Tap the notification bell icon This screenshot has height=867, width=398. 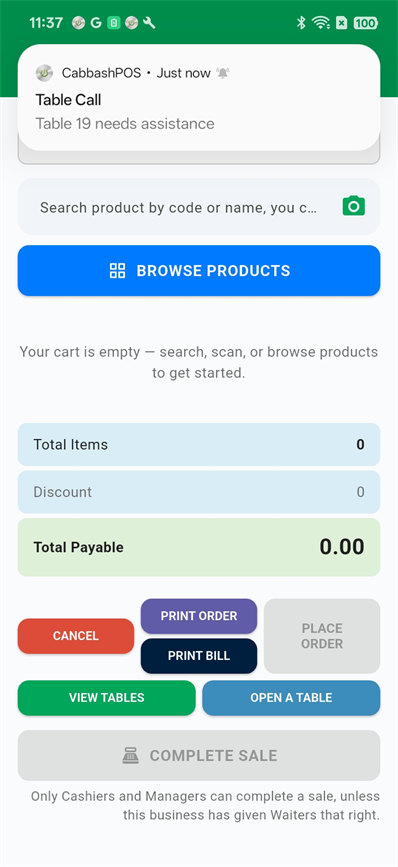[x=223, y=73]
